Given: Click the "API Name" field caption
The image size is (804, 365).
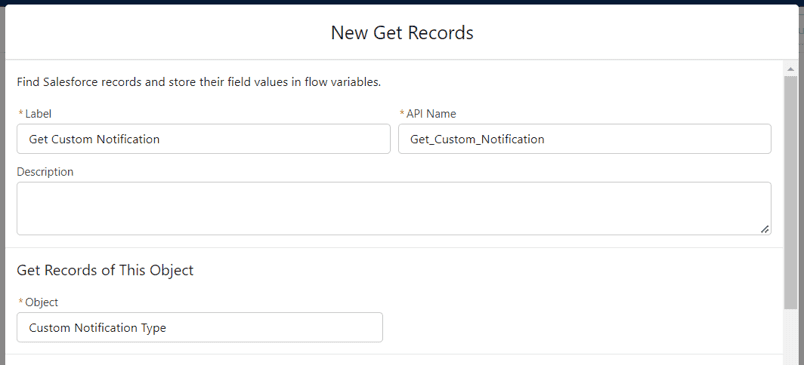Looking at the screenshot, I should [x=431, y=114].
